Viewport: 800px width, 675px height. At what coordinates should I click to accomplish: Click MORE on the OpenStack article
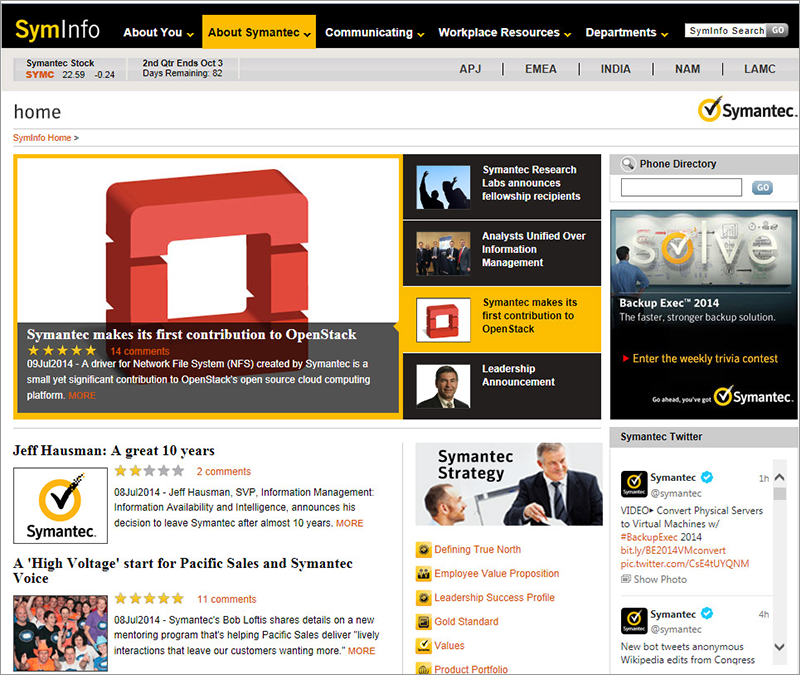click(82, 395)
